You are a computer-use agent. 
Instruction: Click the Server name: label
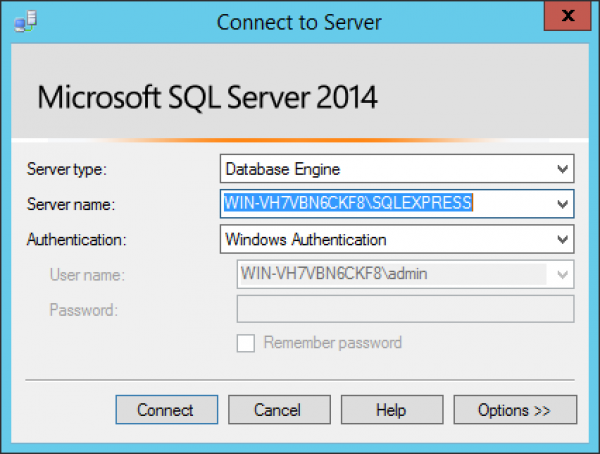(71, 204)
